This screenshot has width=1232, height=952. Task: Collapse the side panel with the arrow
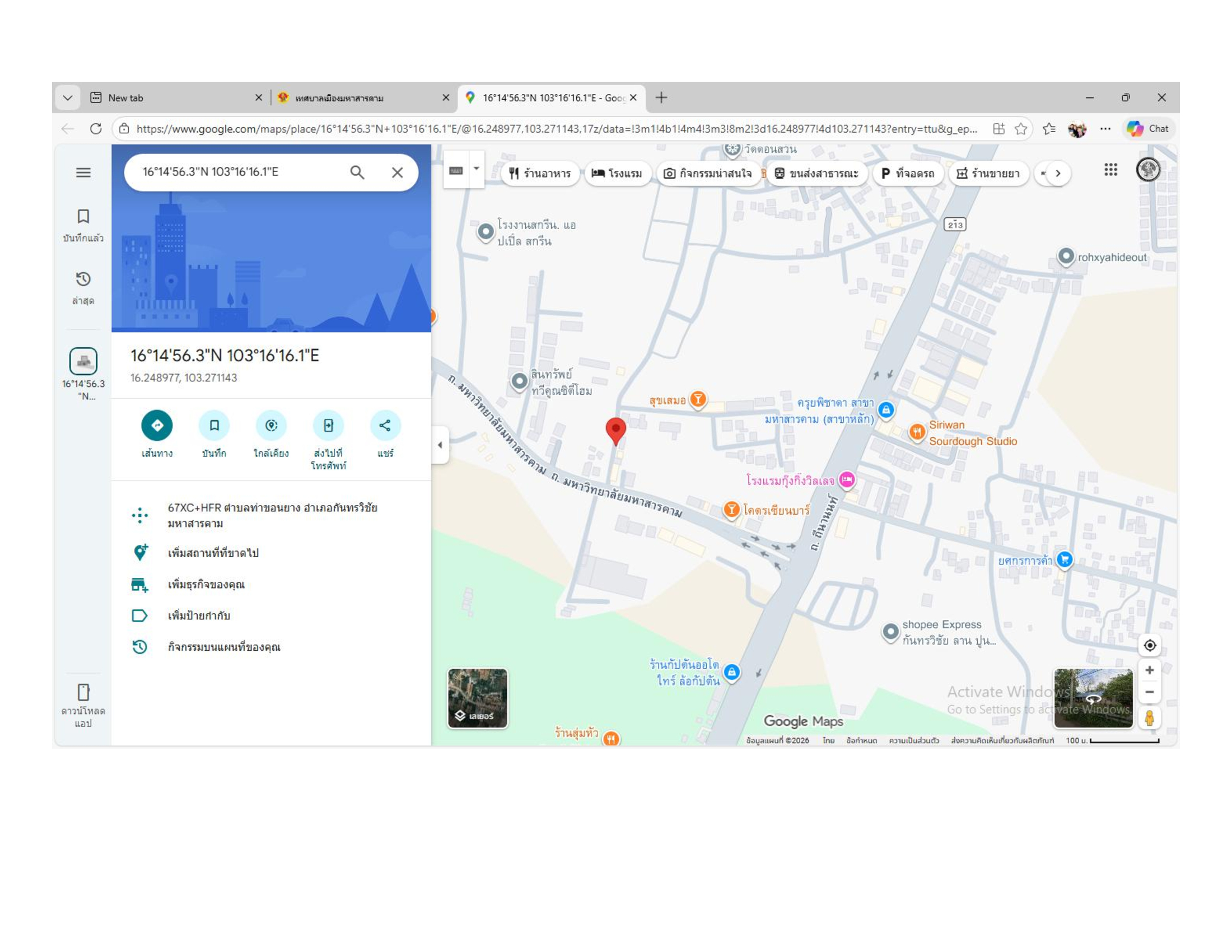point(440,445)
